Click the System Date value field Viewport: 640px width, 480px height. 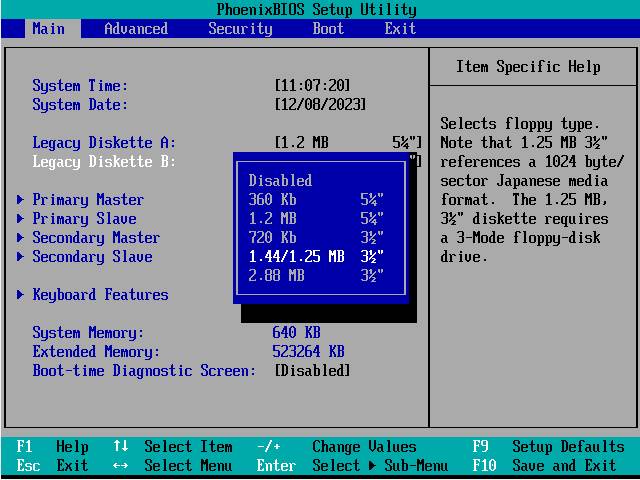(x=320, y=105)
